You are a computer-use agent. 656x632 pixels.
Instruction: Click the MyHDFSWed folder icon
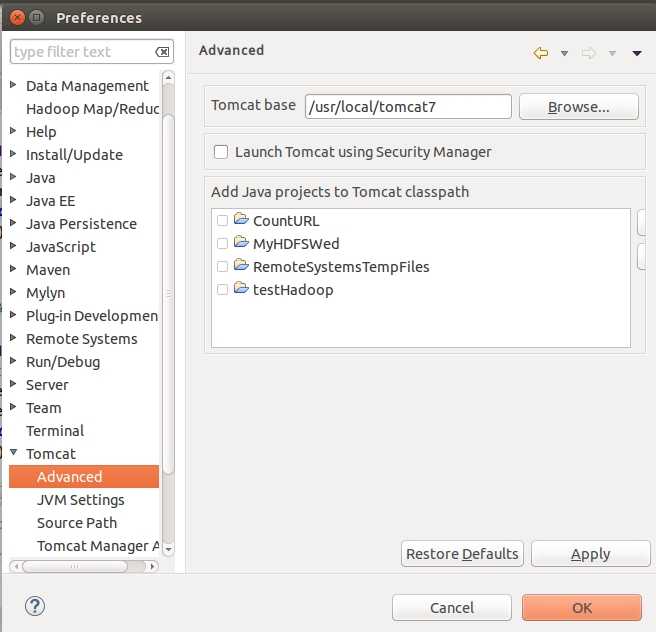(241, 242)
